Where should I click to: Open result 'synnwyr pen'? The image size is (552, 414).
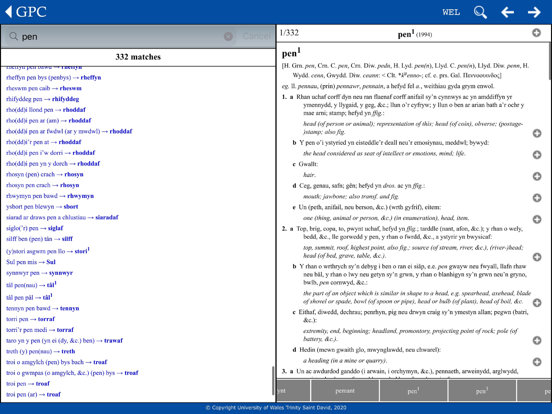pyautogui.click(x=39, y=273)
